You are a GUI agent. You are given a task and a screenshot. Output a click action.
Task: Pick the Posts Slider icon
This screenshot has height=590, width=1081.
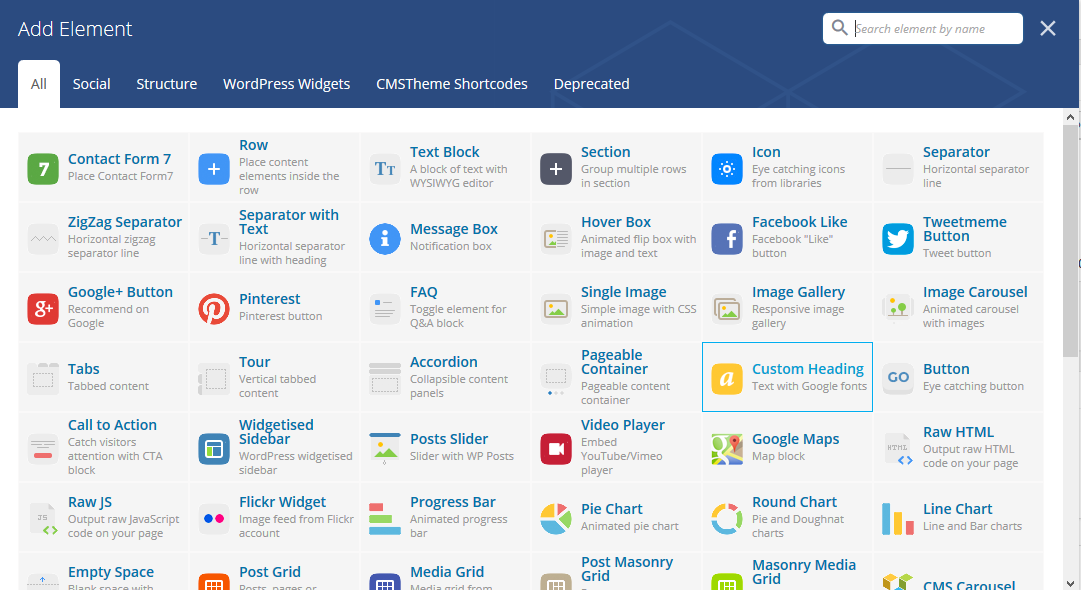click(x=385, y=449)
